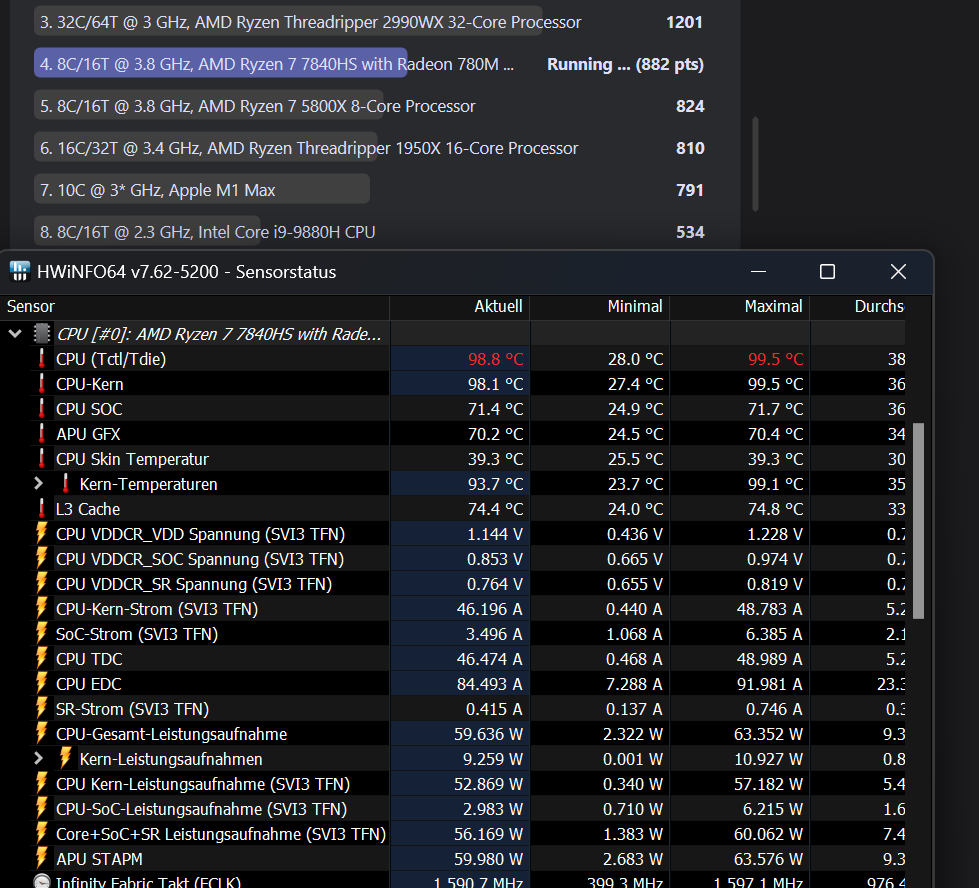This screenshot has width=979, height=888.
Task: Select the lightning icon beside APU STAPM
Action: 43,858
